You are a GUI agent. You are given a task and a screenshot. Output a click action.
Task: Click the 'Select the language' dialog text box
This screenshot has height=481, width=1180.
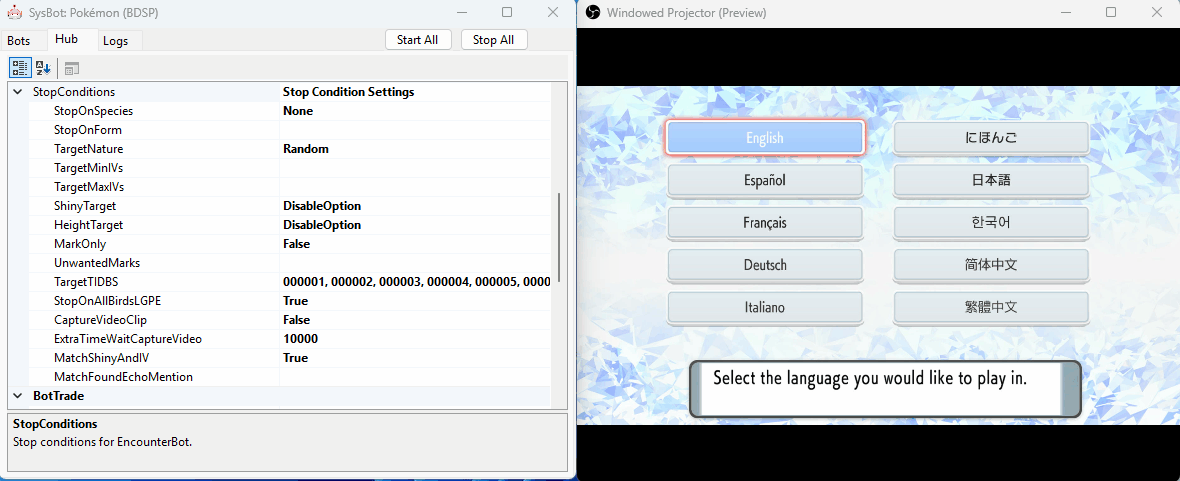click(885, 388)
